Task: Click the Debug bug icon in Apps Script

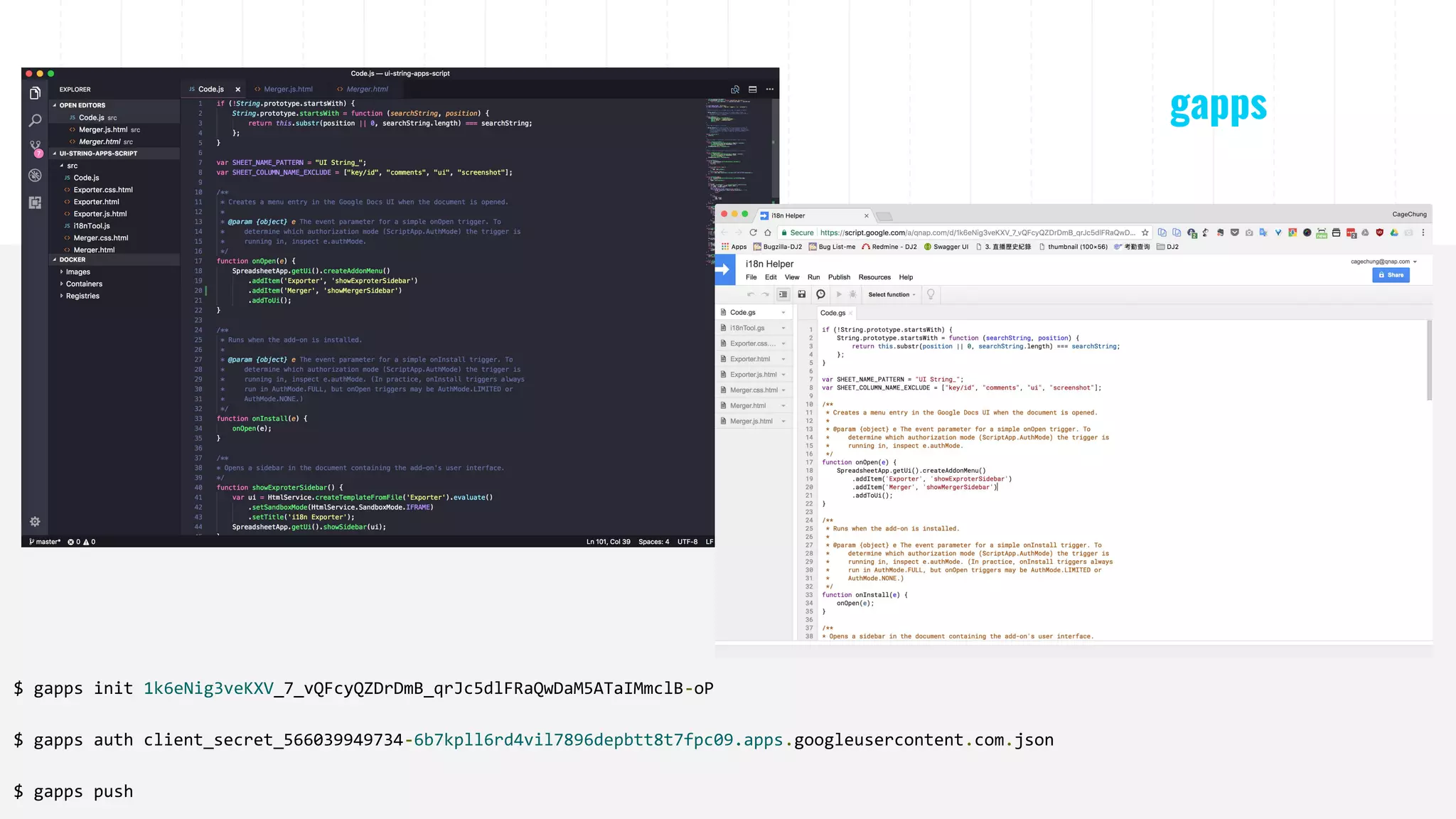Action: 852,294
